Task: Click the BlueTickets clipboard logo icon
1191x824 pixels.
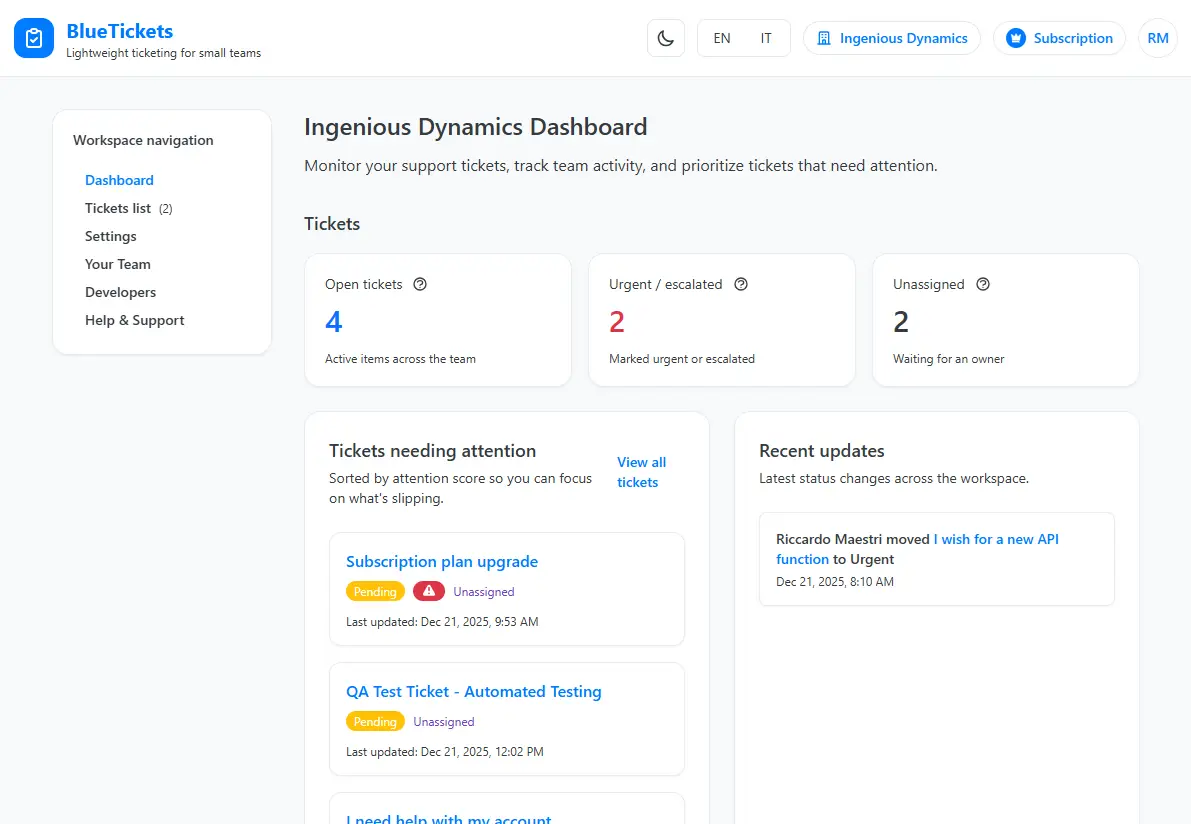Action: pyautogui.click(x=34, y=39)
